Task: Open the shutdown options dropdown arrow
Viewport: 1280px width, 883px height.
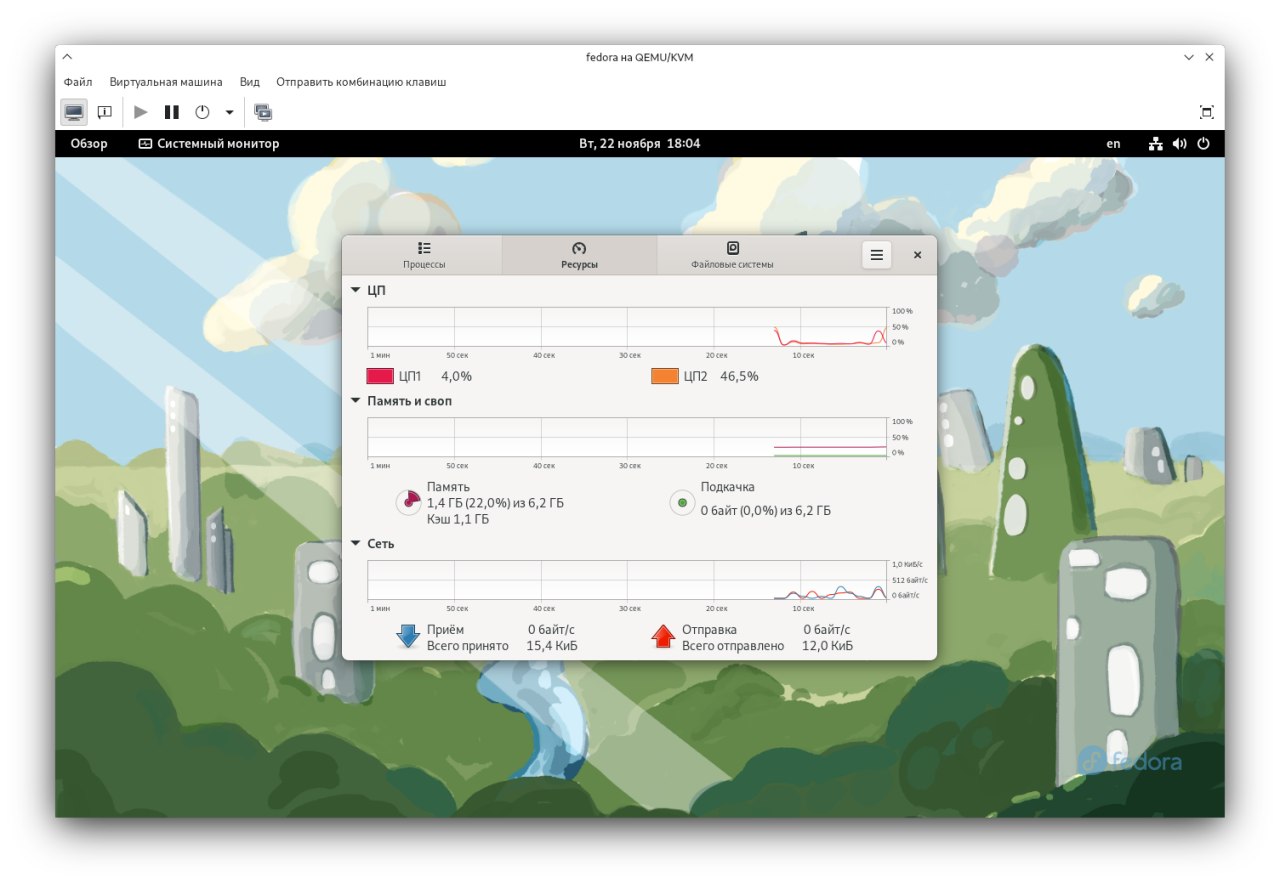Action: [229, 112]
